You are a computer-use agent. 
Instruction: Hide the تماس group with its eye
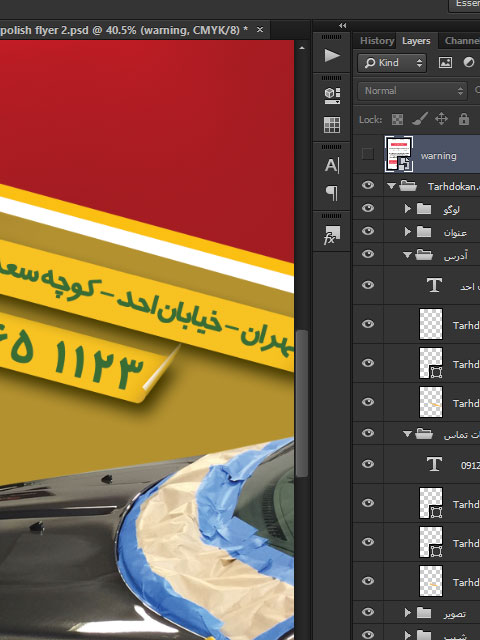pos(368,433)
